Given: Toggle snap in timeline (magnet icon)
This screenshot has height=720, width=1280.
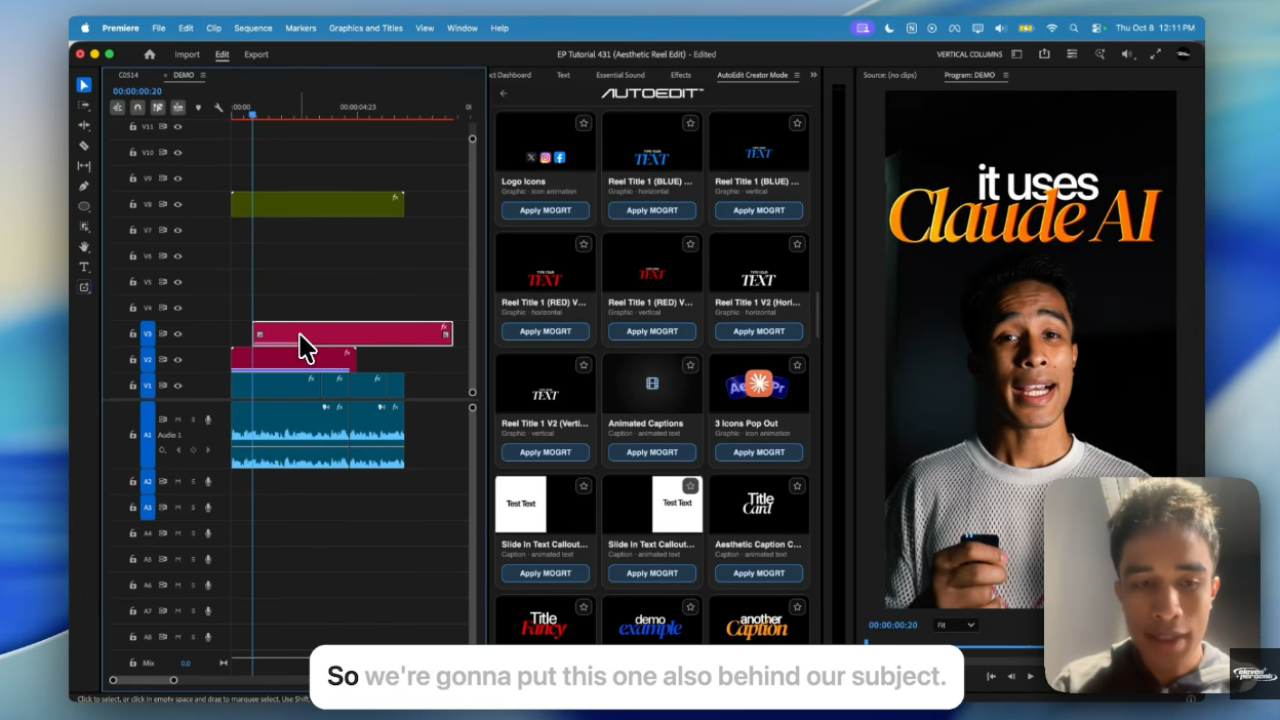Looking at the screenshot, I should 138,107.
